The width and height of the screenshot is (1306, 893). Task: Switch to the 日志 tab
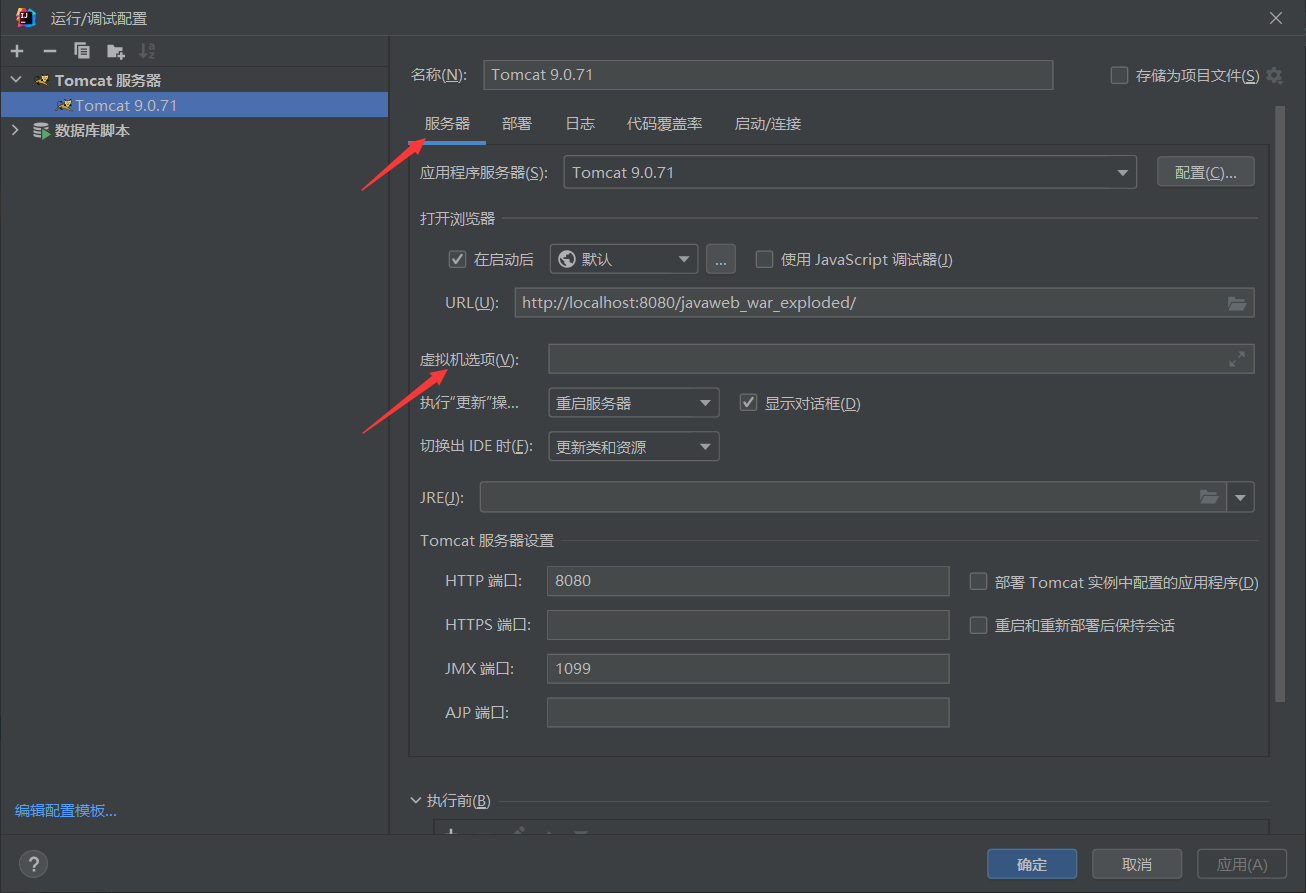[580, 124]
